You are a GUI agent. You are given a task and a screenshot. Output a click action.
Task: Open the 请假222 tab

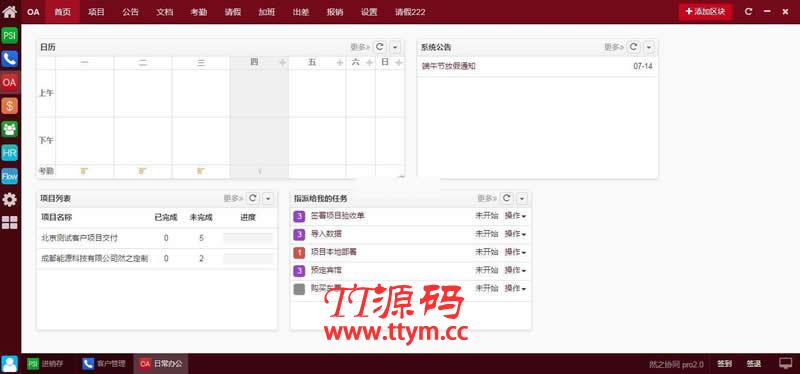(410, 12)
